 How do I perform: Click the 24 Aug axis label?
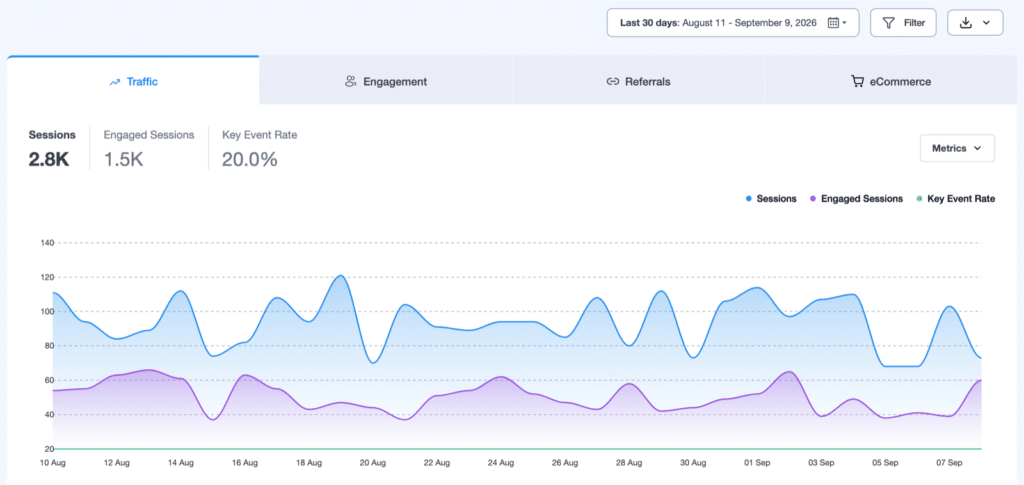pos(501,462)
